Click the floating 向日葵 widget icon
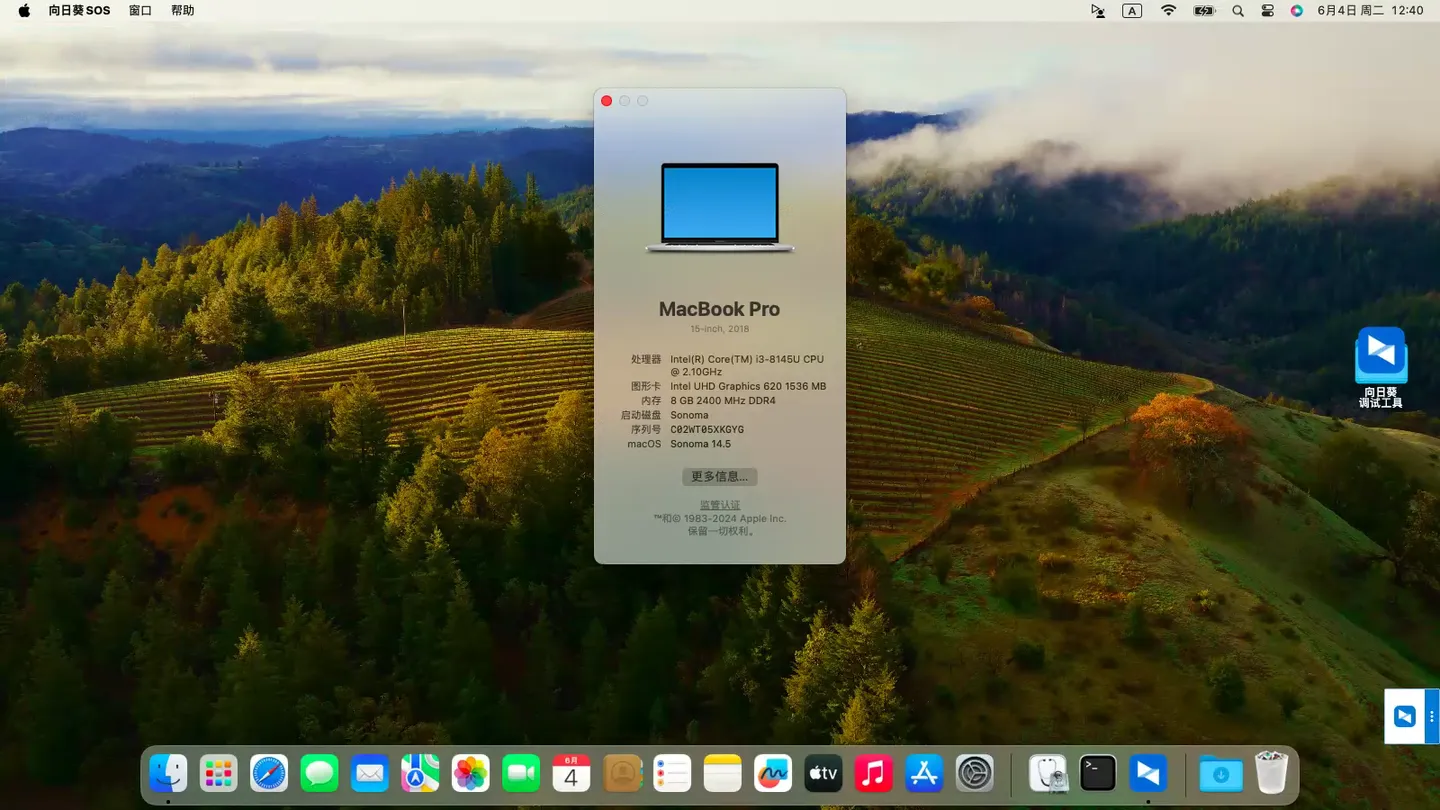 (1405, 716)
